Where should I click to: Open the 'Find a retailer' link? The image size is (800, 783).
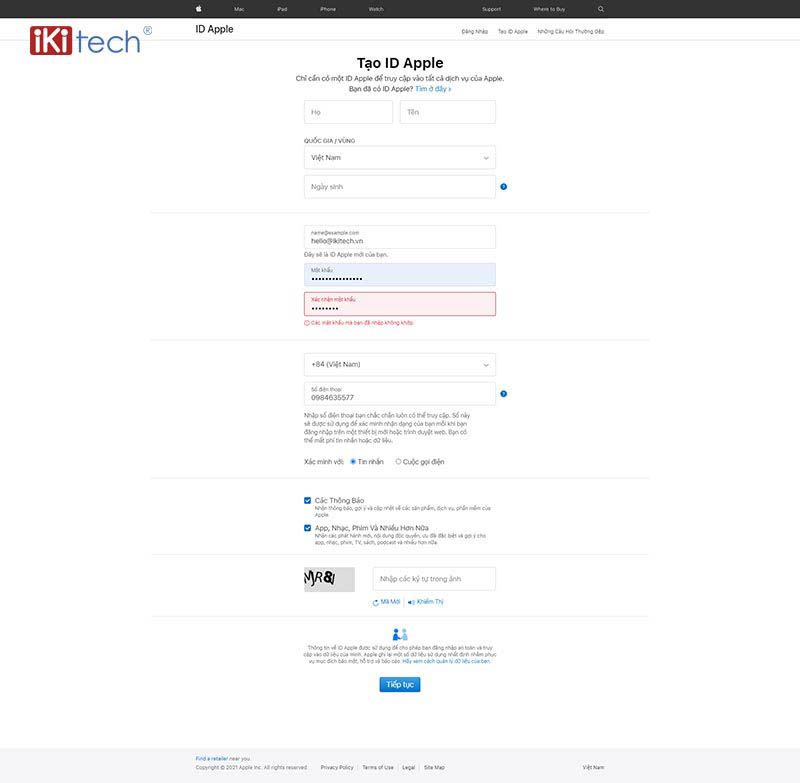point(212,759)
